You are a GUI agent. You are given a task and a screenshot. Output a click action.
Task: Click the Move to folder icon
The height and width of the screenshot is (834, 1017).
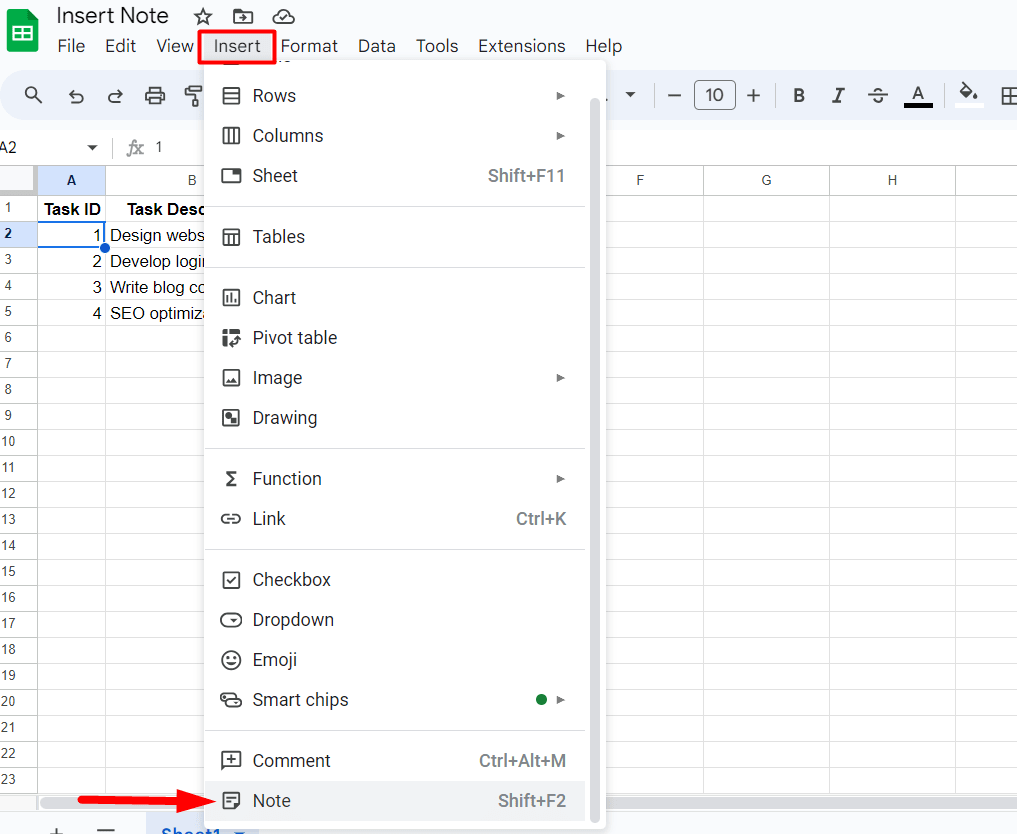(x=243, y=16)
